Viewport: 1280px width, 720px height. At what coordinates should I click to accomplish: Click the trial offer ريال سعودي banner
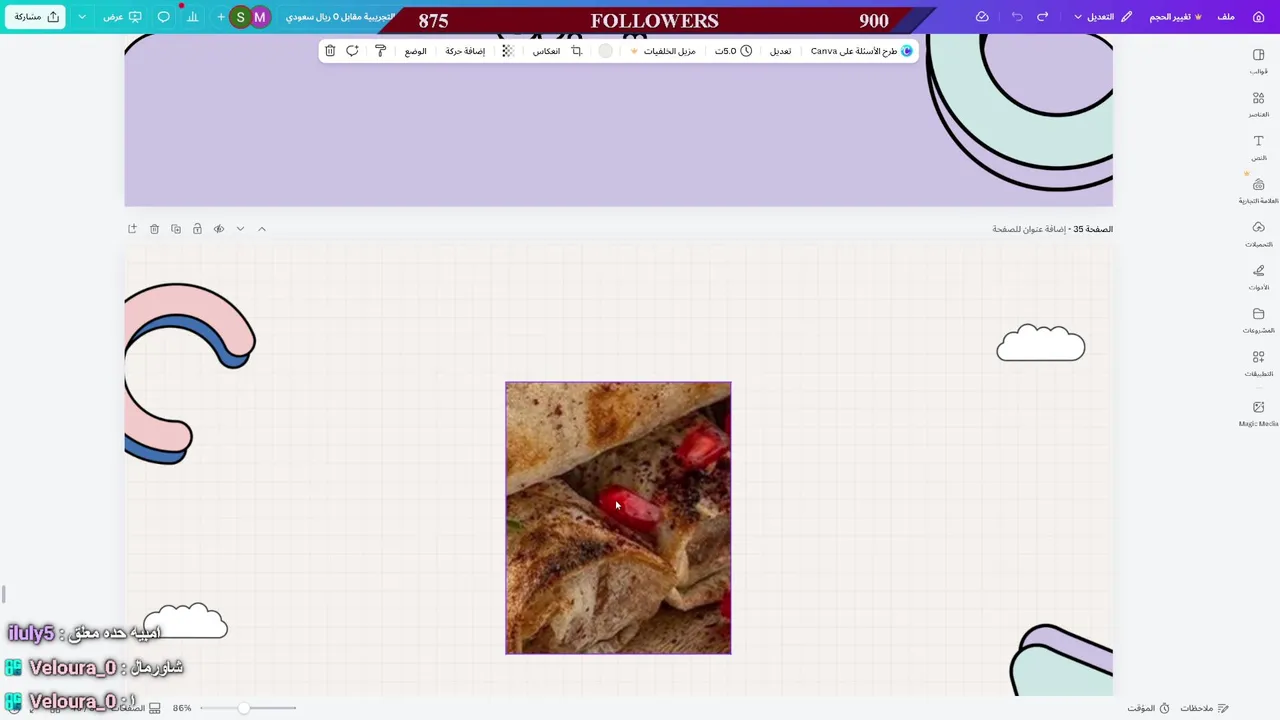340,17
